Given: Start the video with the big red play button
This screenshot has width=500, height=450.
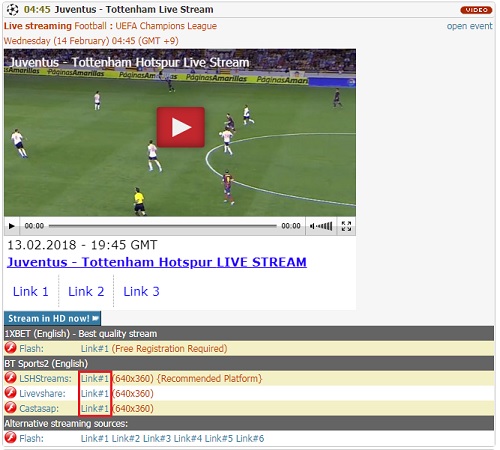Looking at the screenshot, I should [181, 127].
